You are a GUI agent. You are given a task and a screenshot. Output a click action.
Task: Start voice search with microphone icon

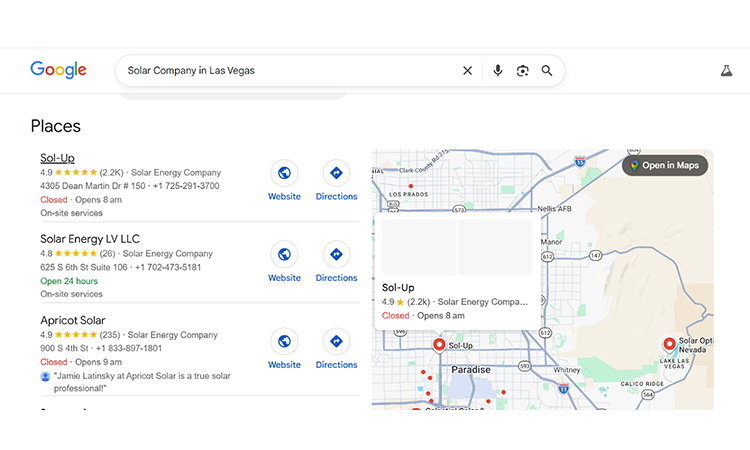click(498, 71)
